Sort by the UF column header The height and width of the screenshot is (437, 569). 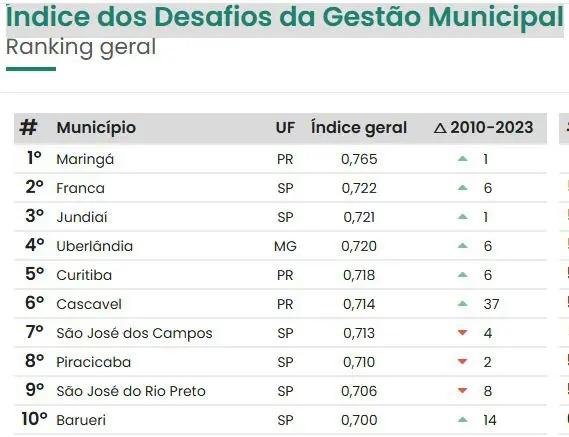[x=285, y=128]
